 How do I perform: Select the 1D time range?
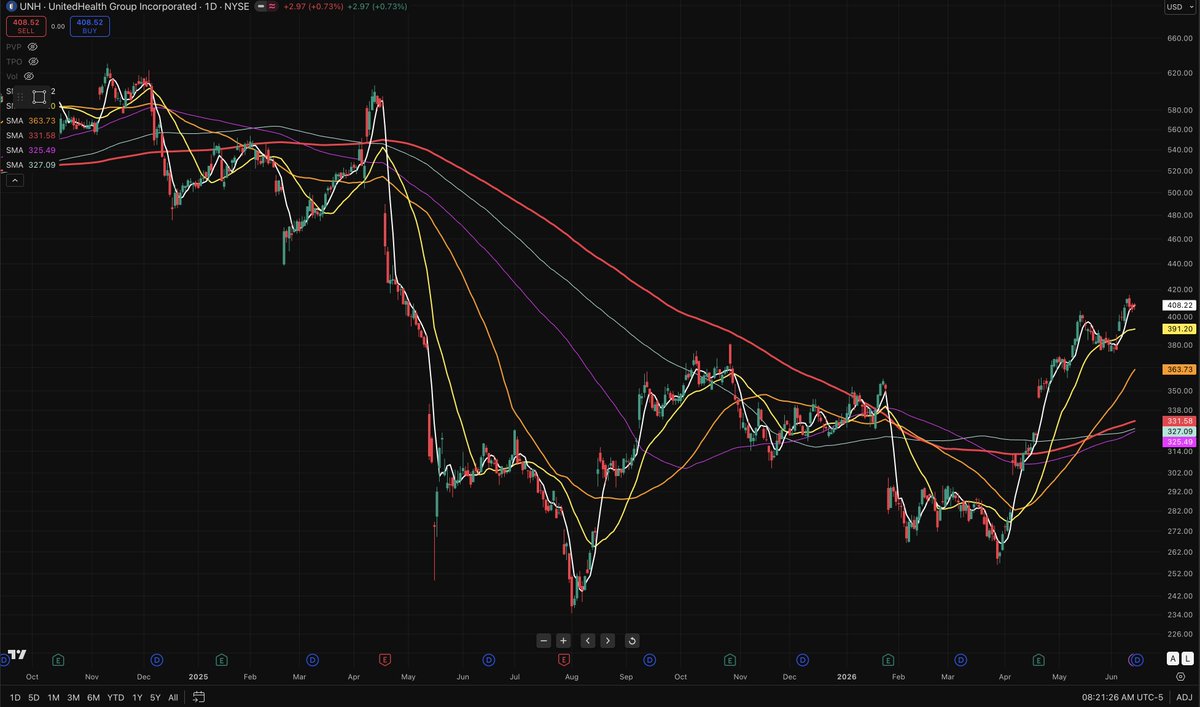pos(15,697)
